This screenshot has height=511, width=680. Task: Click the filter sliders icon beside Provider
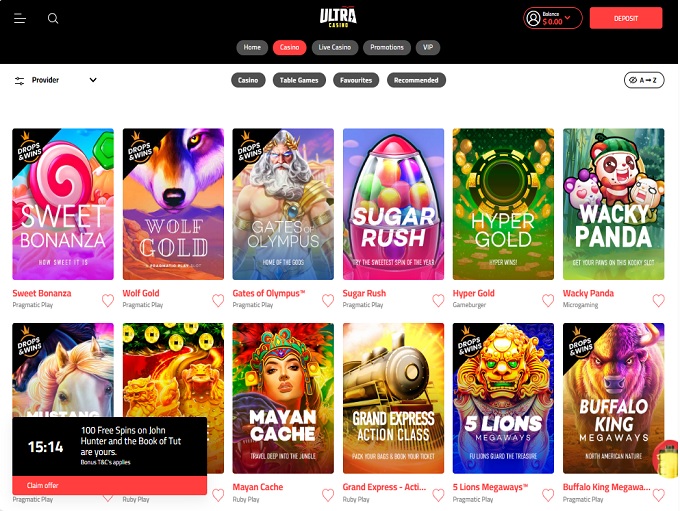(x=19, y=80)
